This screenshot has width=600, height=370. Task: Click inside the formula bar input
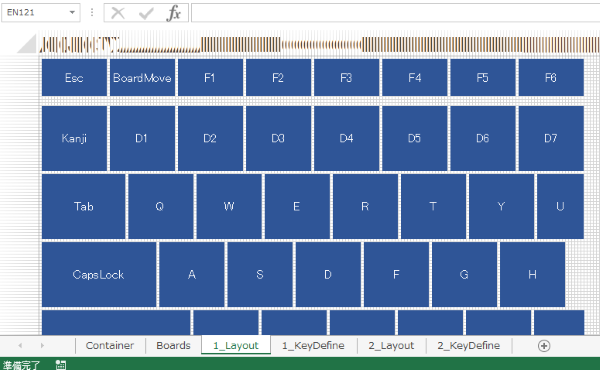pyautogui.click(x=395, y=13)
